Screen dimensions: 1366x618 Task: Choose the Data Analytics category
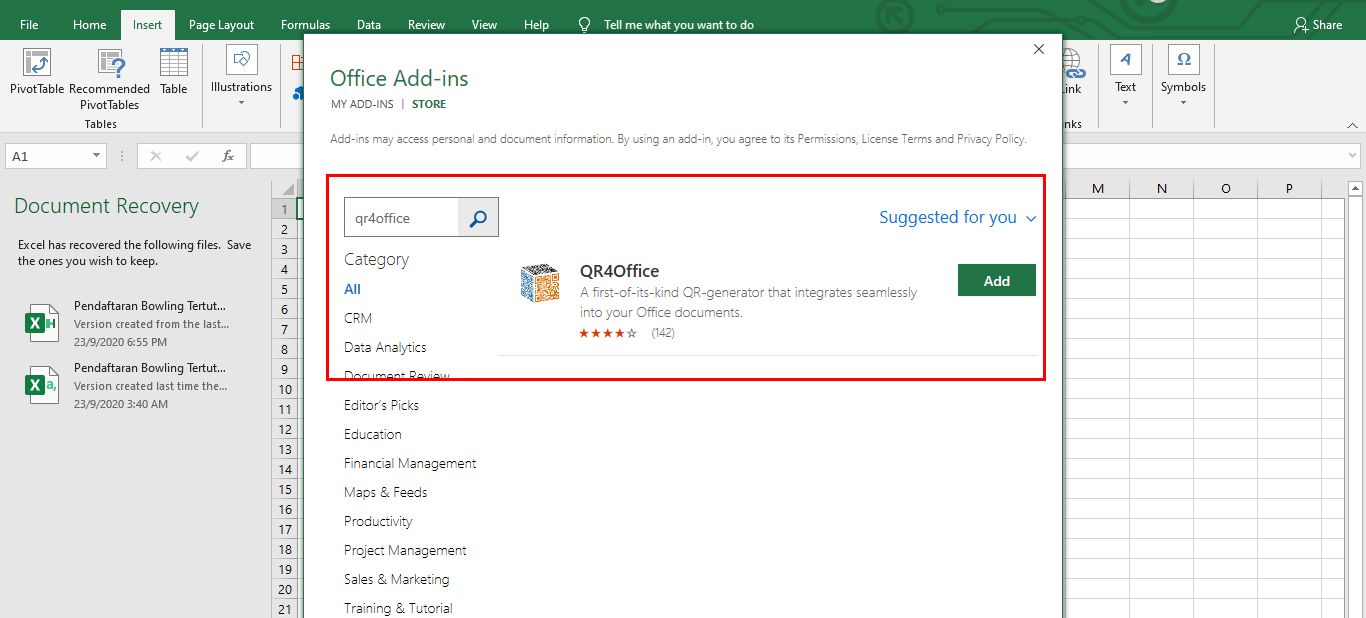tap(385, 347)
